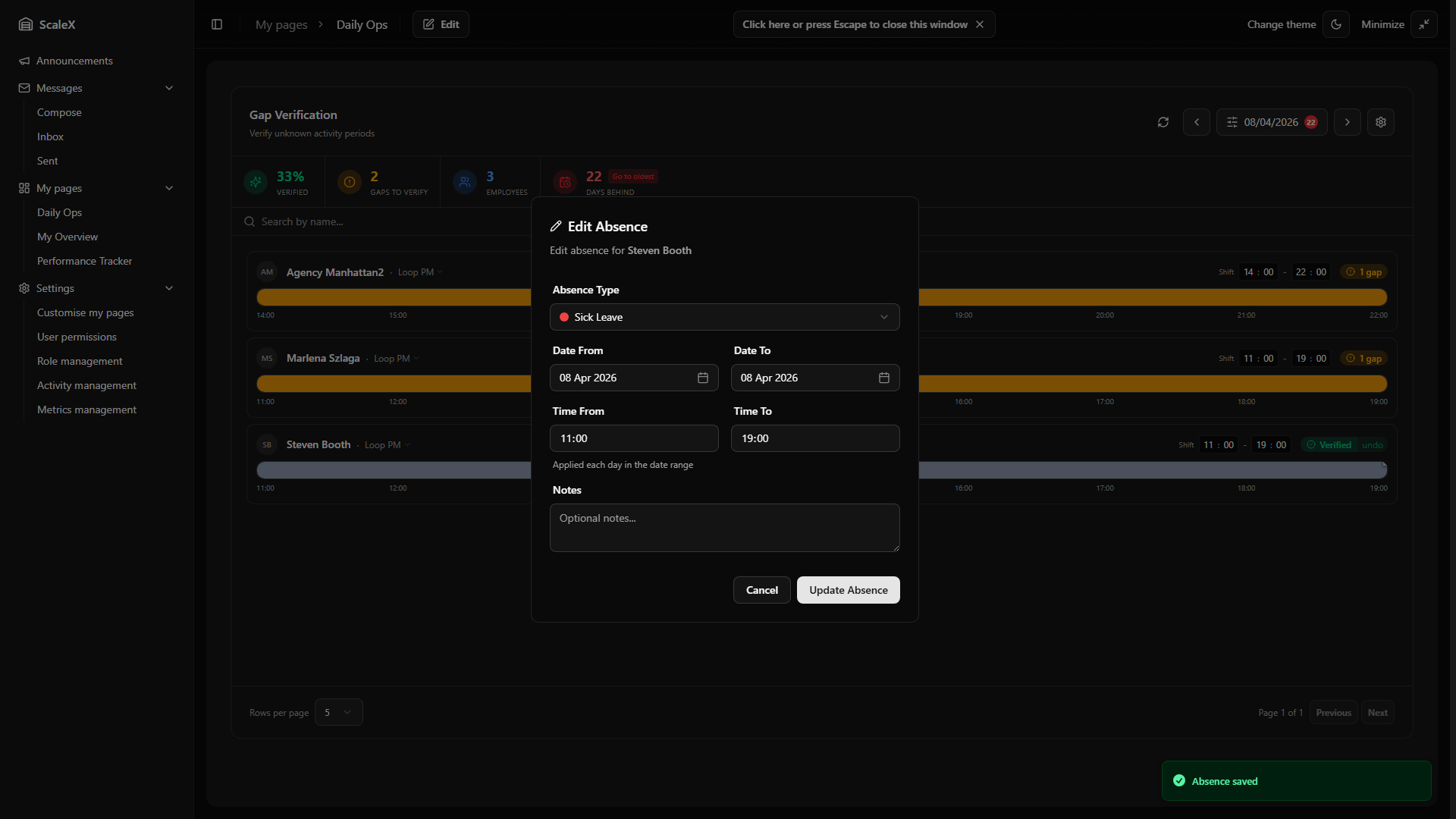Click the refresh icon in Gap Verification
Screen dimensions: 1456x819
[x=1163, y=122]
